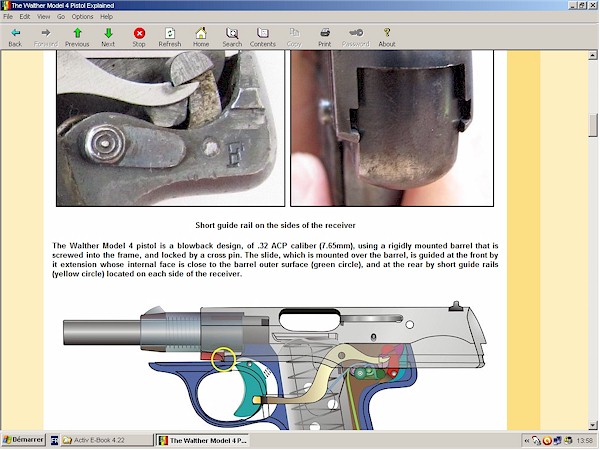Click the app icon in title bar

point(5,5)
